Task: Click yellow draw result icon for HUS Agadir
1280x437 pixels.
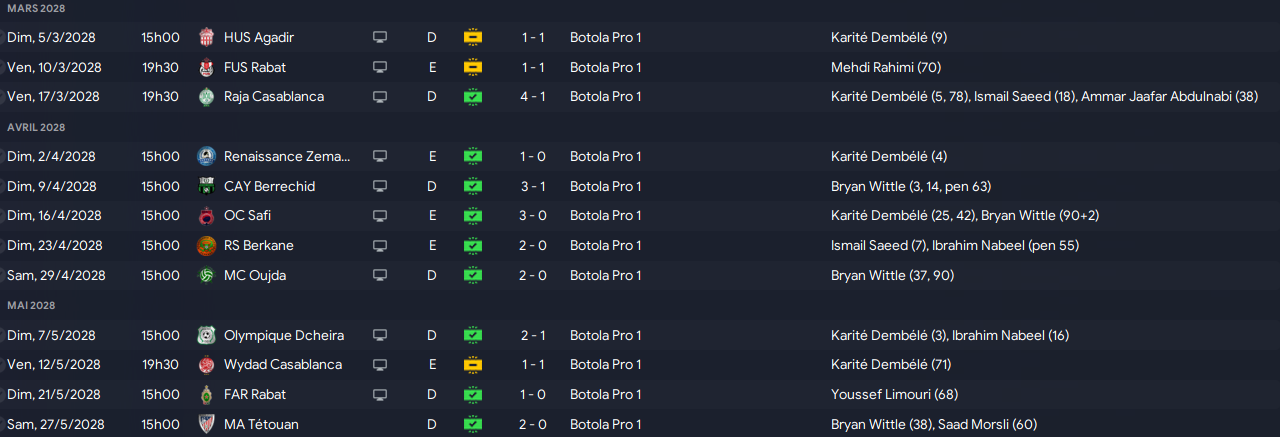Action: tap(473, 37)
